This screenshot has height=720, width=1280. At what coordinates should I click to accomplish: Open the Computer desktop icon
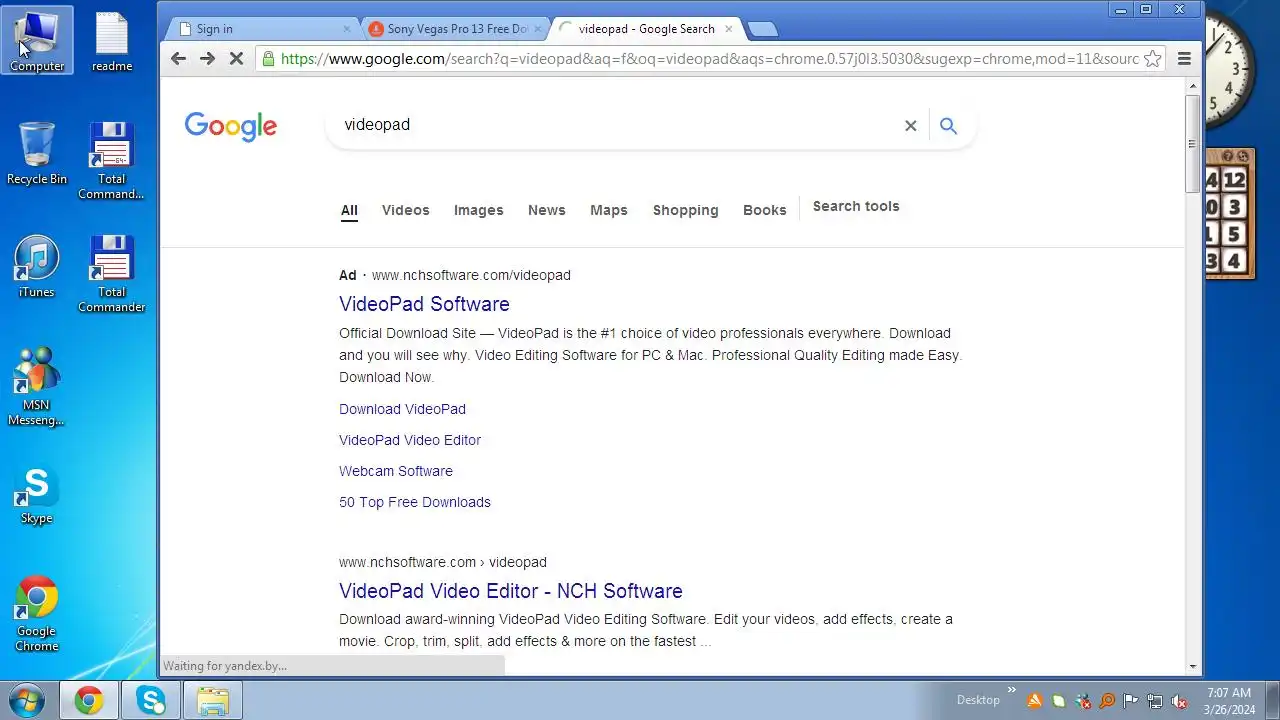pyautogui.click(x=37, y=41)
